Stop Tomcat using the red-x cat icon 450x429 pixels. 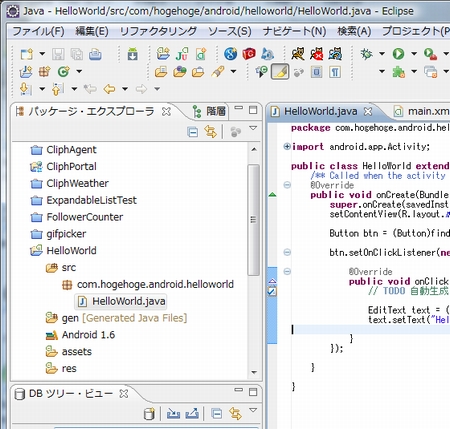[x=316, y=54]
